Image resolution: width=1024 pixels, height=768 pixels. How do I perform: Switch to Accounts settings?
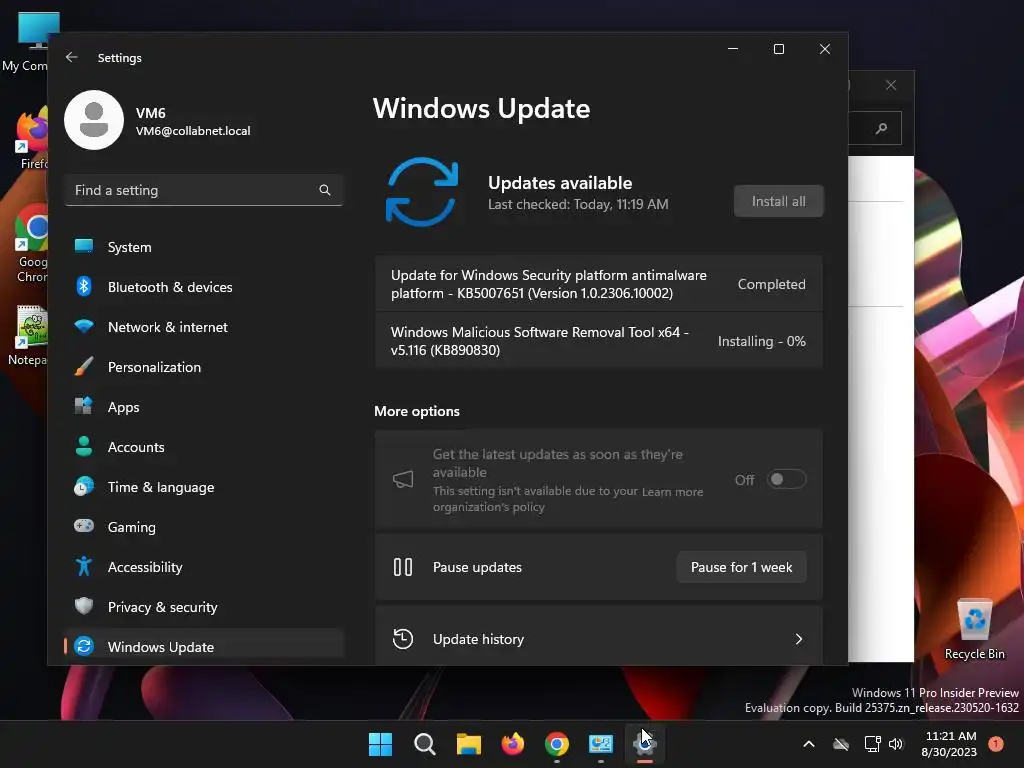[204, 447]
